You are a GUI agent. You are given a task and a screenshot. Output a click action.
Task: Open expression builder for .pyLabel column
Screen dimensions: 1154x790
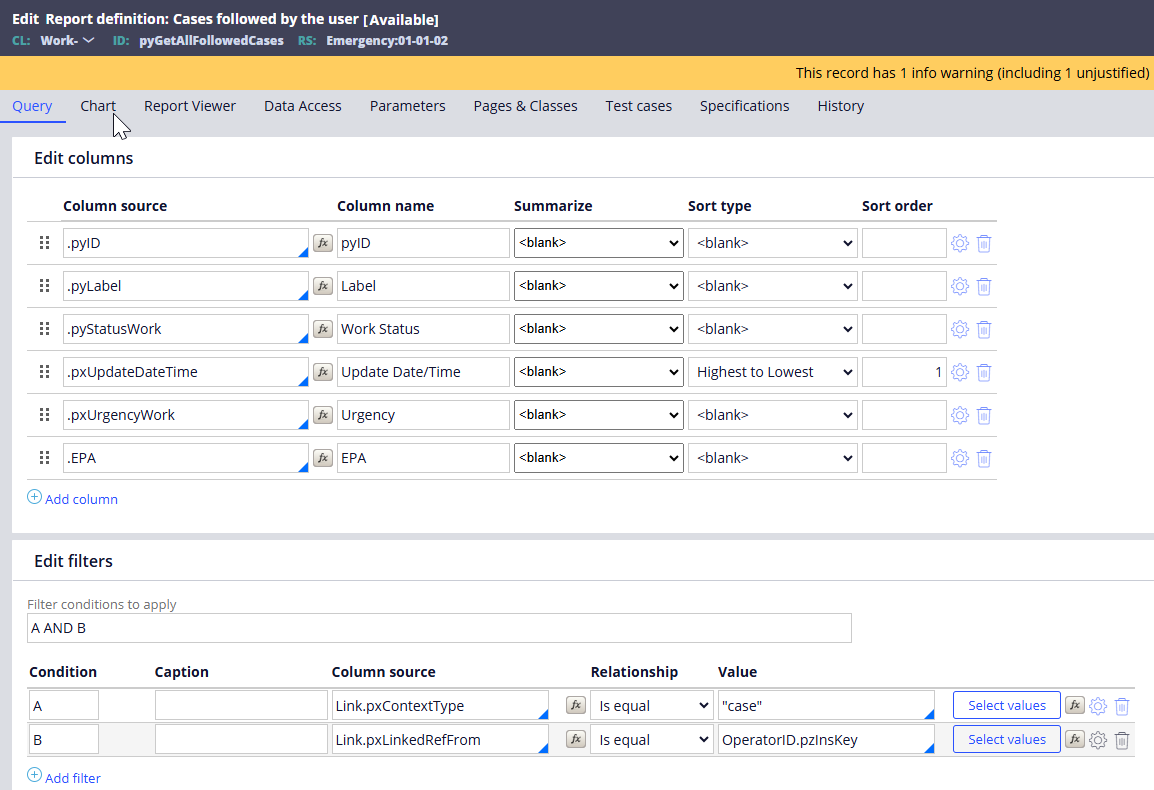coord(322,286)
